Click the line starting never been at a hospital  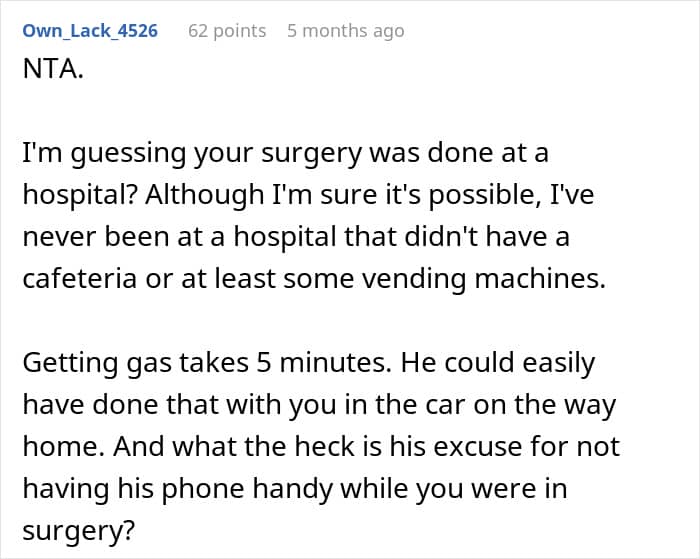pyautogui.click(x=296, y=237)
